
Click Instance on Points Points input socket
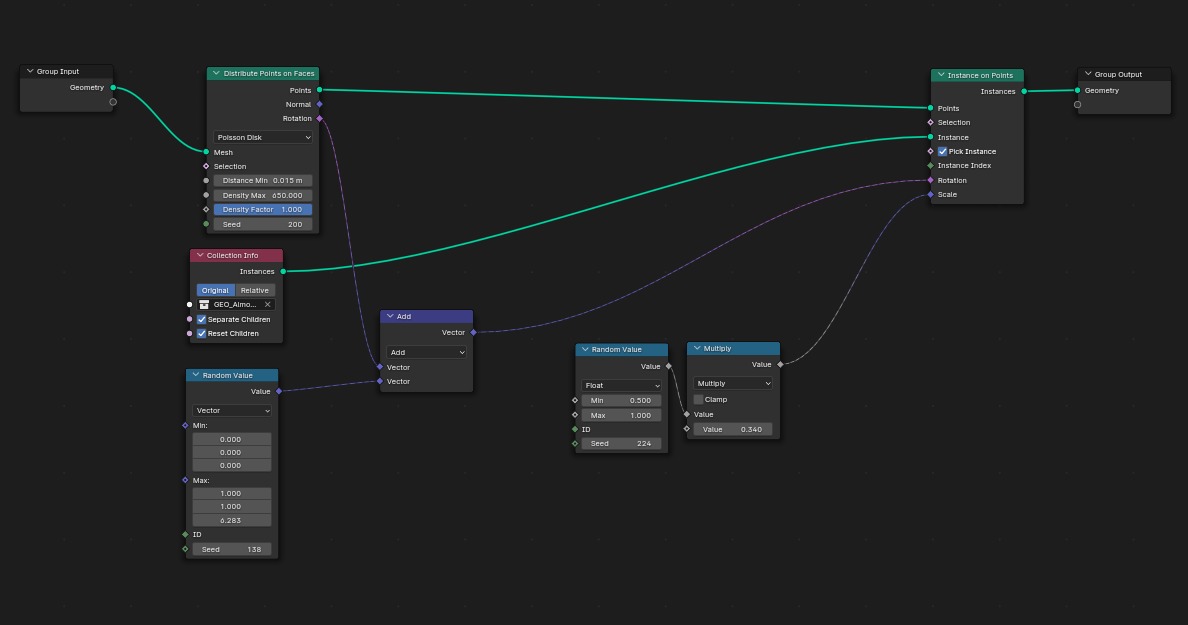click(x=930, y=108)
